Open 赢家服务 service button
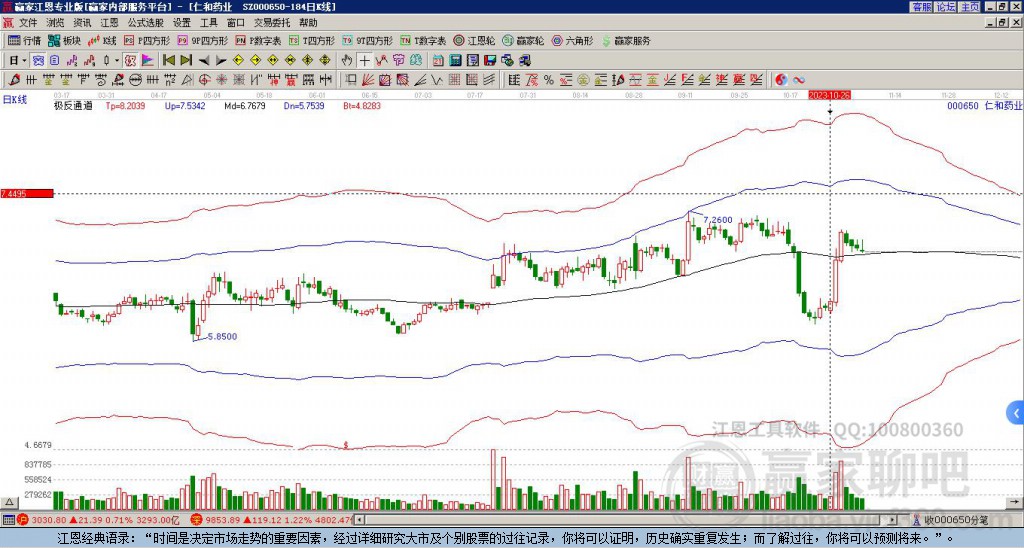 (626, 40)
